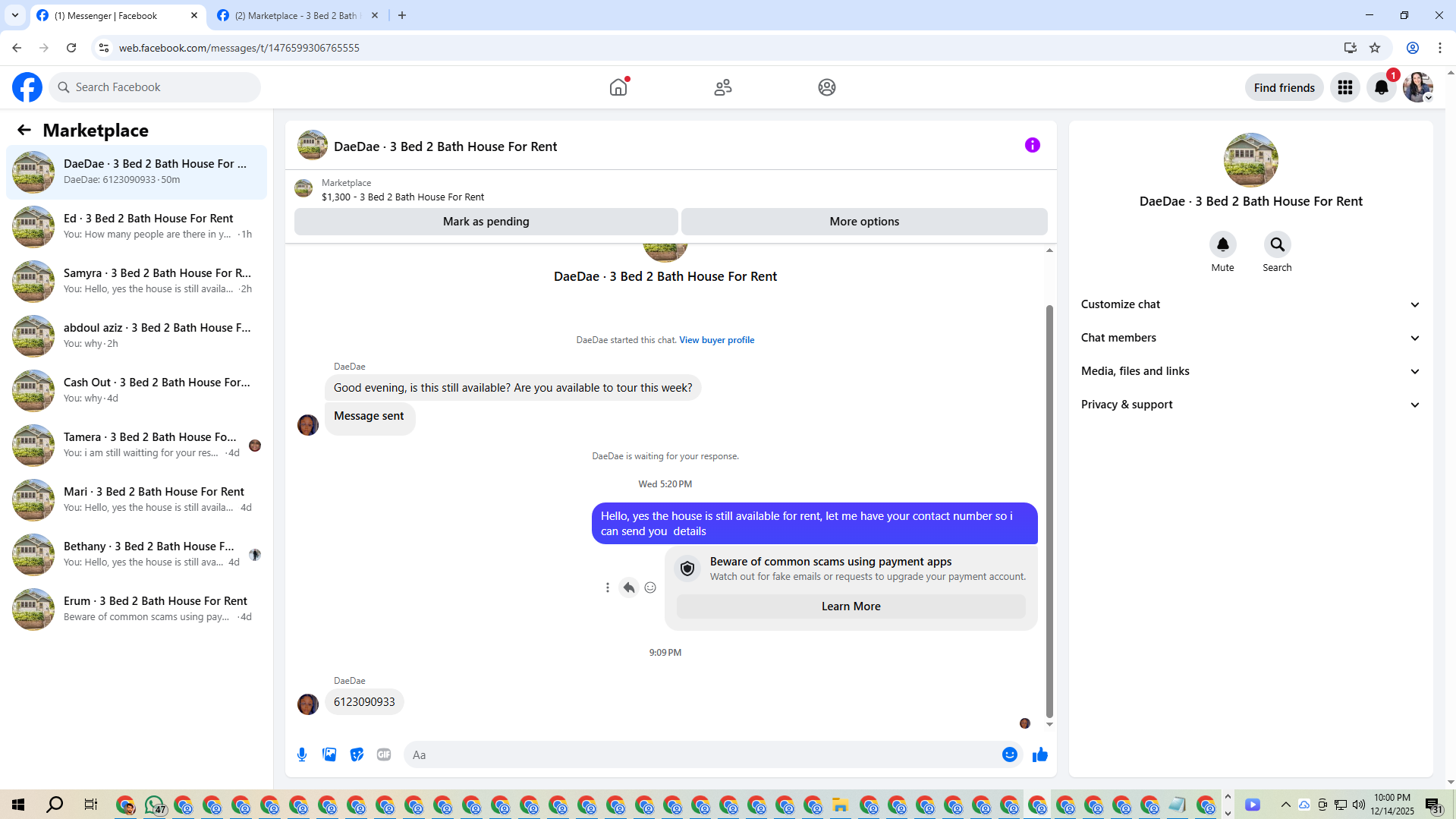Close the Marketplace browser tab
This screenshot has height=819, width=1456.
pos(375,16)
